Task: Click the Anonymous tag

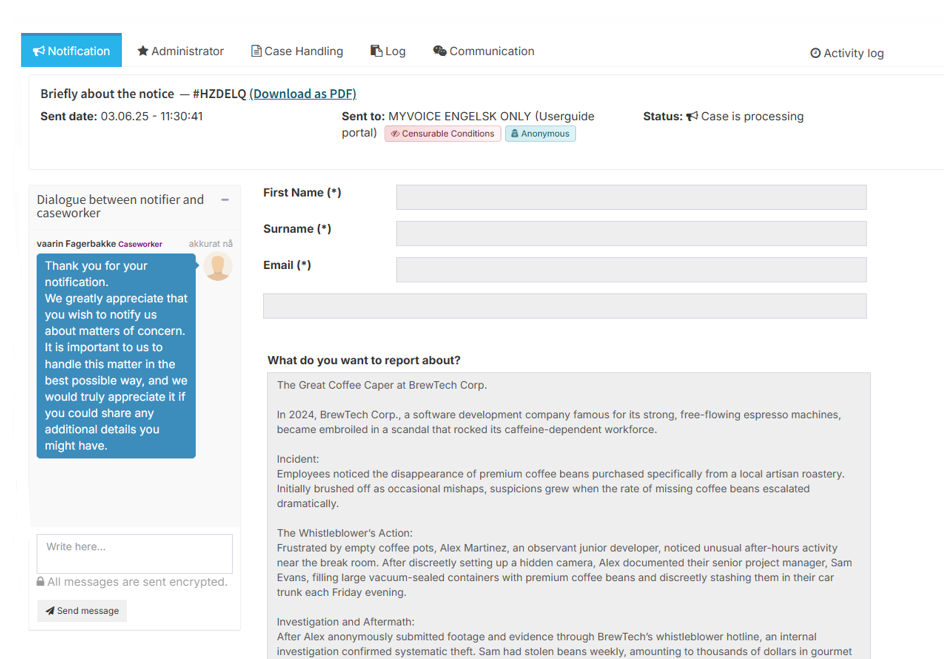Action: 540,134
